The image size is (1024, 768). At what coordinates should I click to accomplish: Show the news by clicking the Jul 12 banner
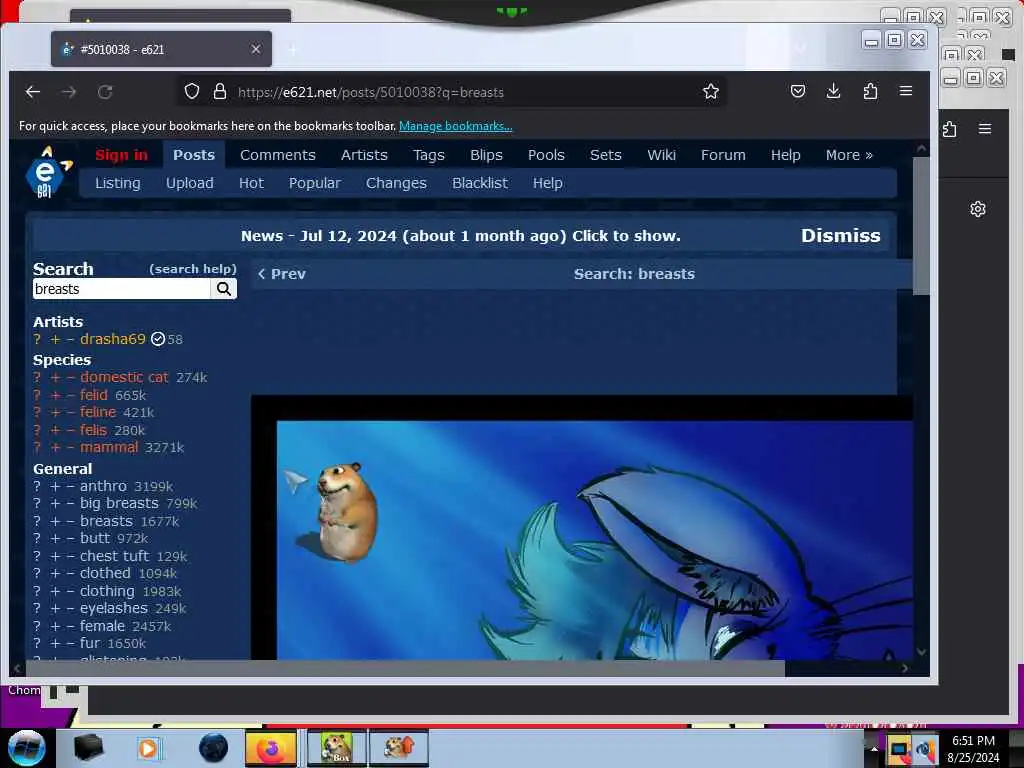(x=460, y=236)
